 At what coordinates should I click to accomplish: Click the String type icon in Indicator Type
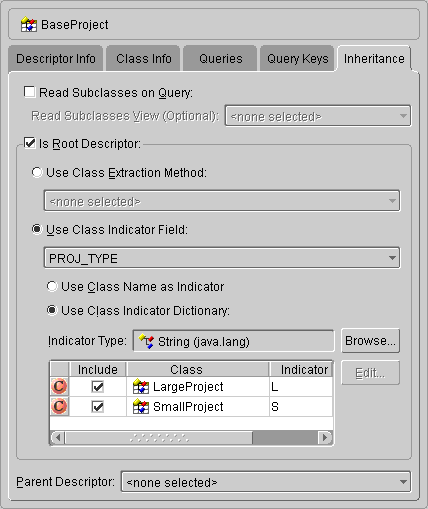click(146, 341)
